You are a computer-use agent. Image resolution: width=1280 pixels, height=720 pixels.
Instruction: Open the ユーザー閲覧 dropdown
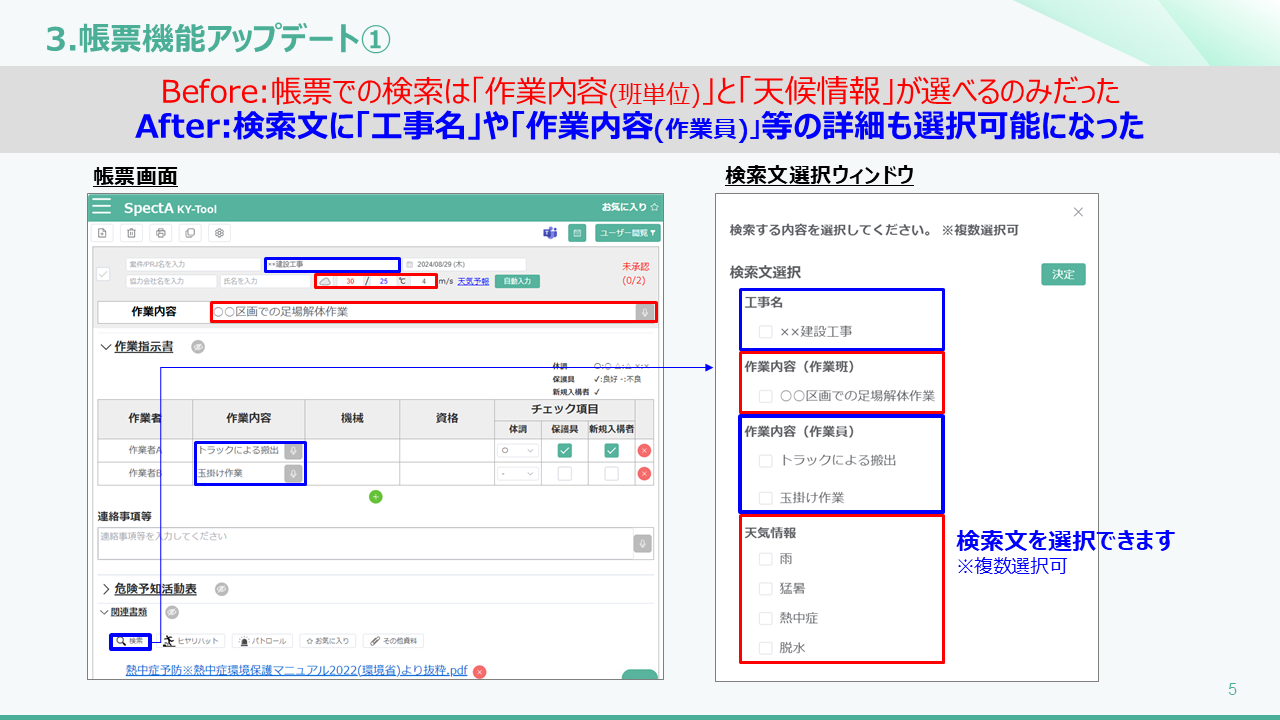point(627,233)
